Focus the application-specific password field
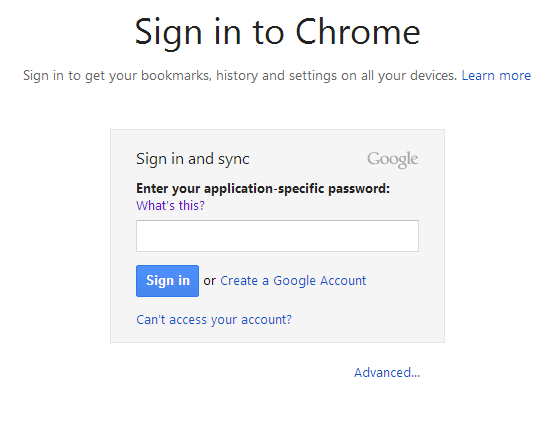Viewport: 554px width, 422px height. click(x=277, y=236)
